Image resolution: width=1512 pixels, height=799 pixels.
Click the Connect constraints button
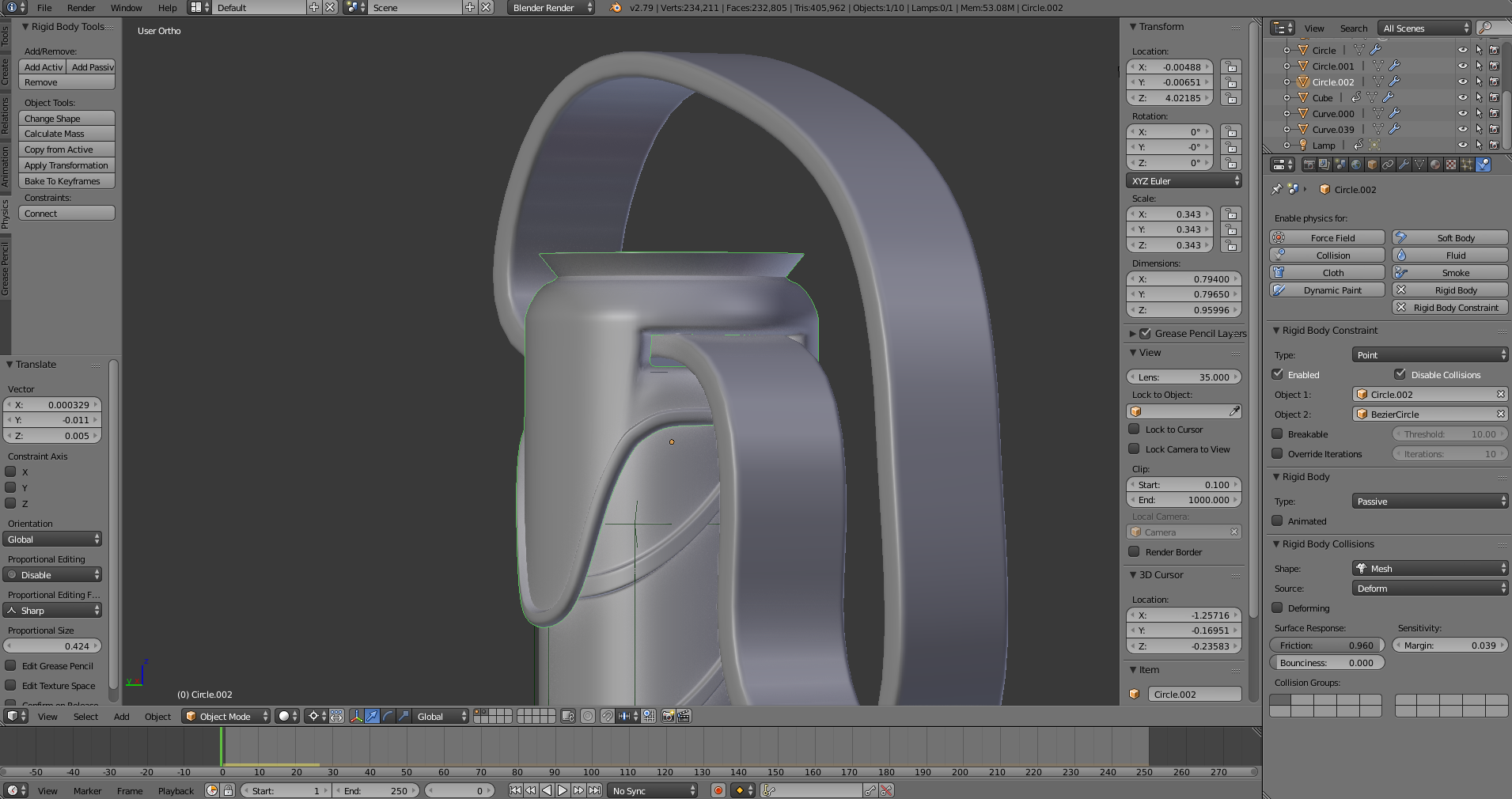click(66, 214)
